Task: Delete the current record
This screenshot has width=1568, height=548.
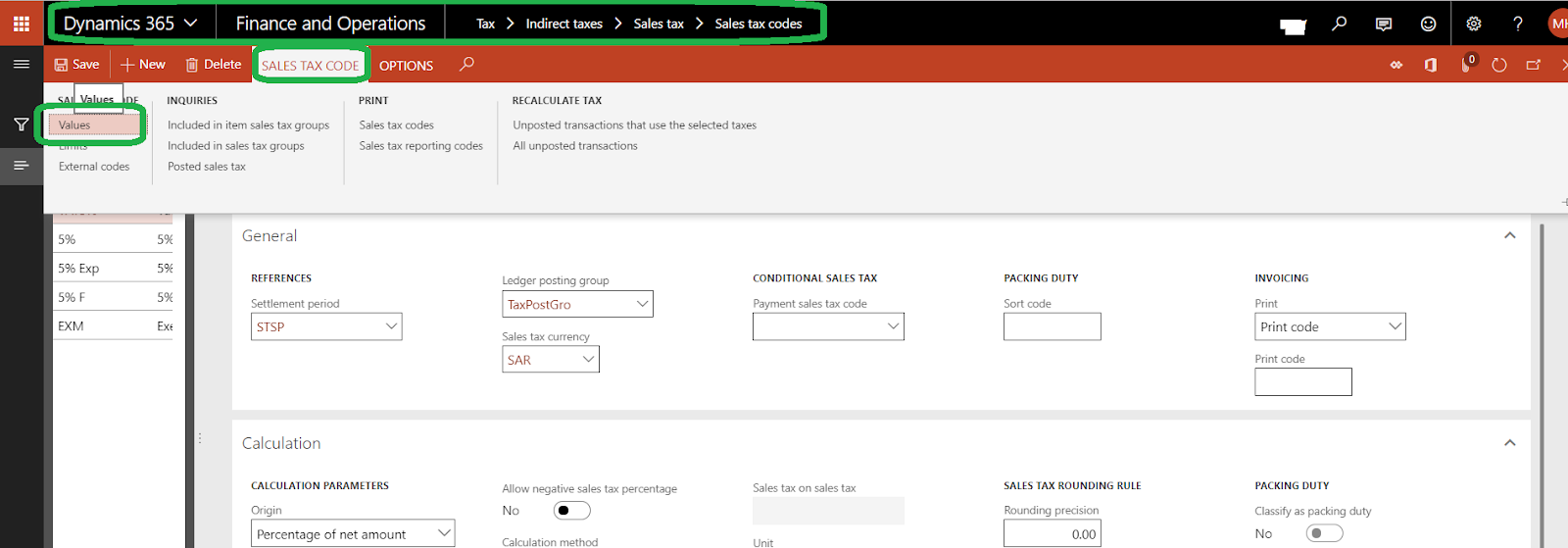Action: (x=213, y=65)
